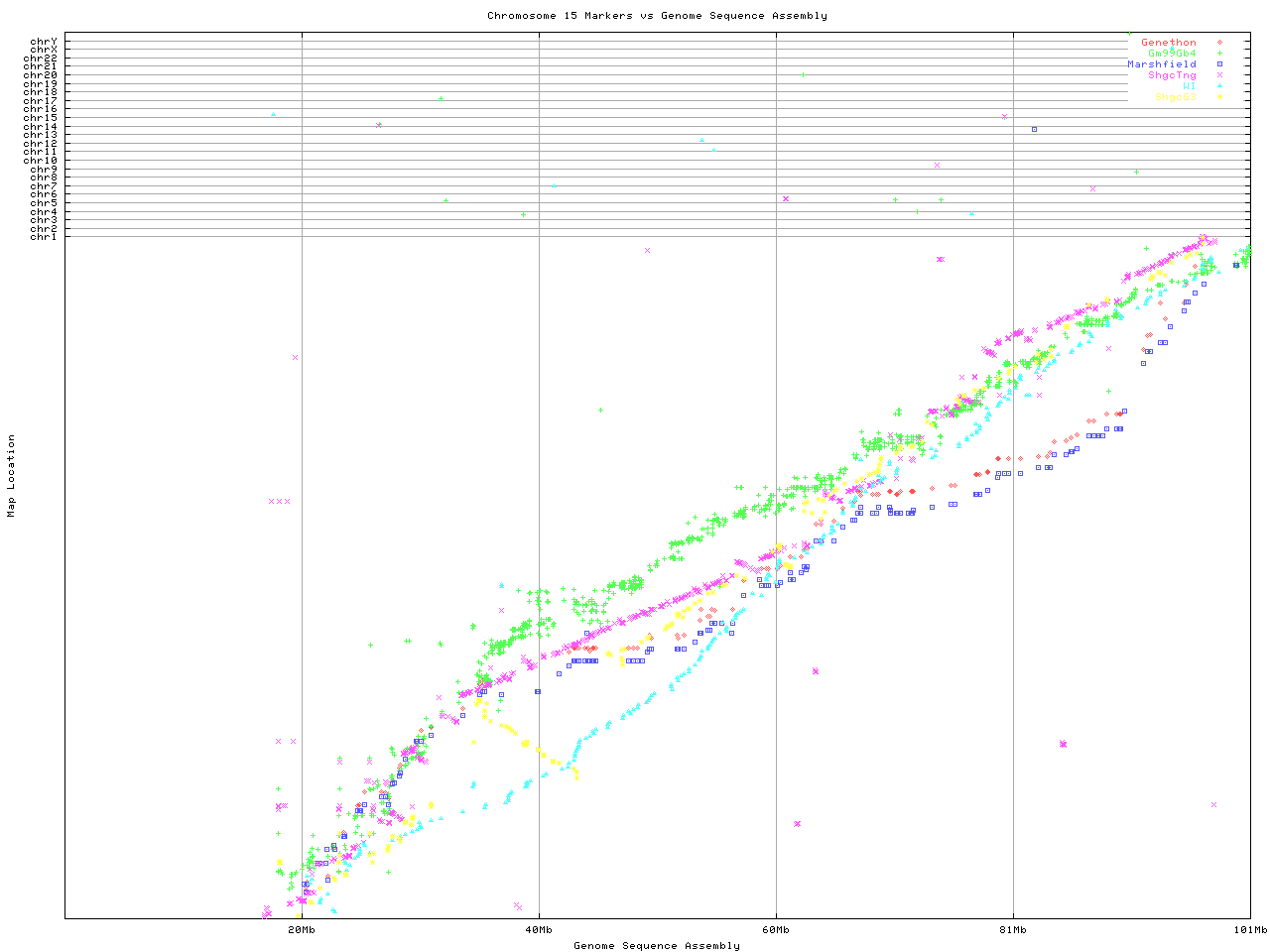
Task: Click the green Gm99Gb4 plus legend marker
Action: (x=1218, y=54)
